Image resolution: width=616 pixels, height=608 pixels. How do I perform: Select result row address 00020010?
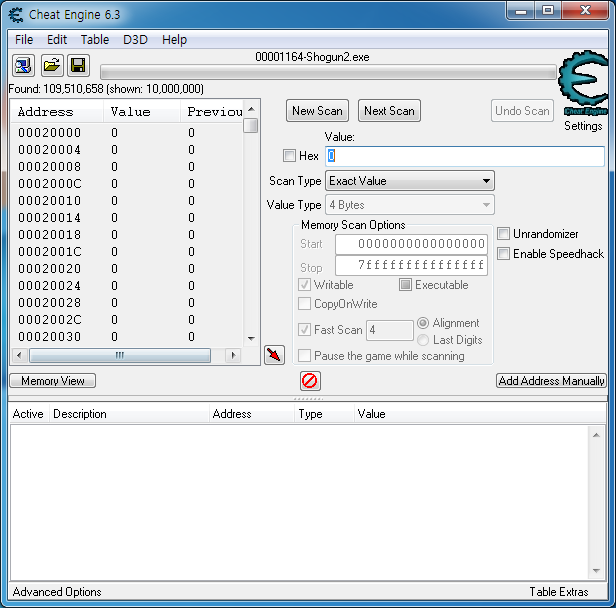coord(127,200)
